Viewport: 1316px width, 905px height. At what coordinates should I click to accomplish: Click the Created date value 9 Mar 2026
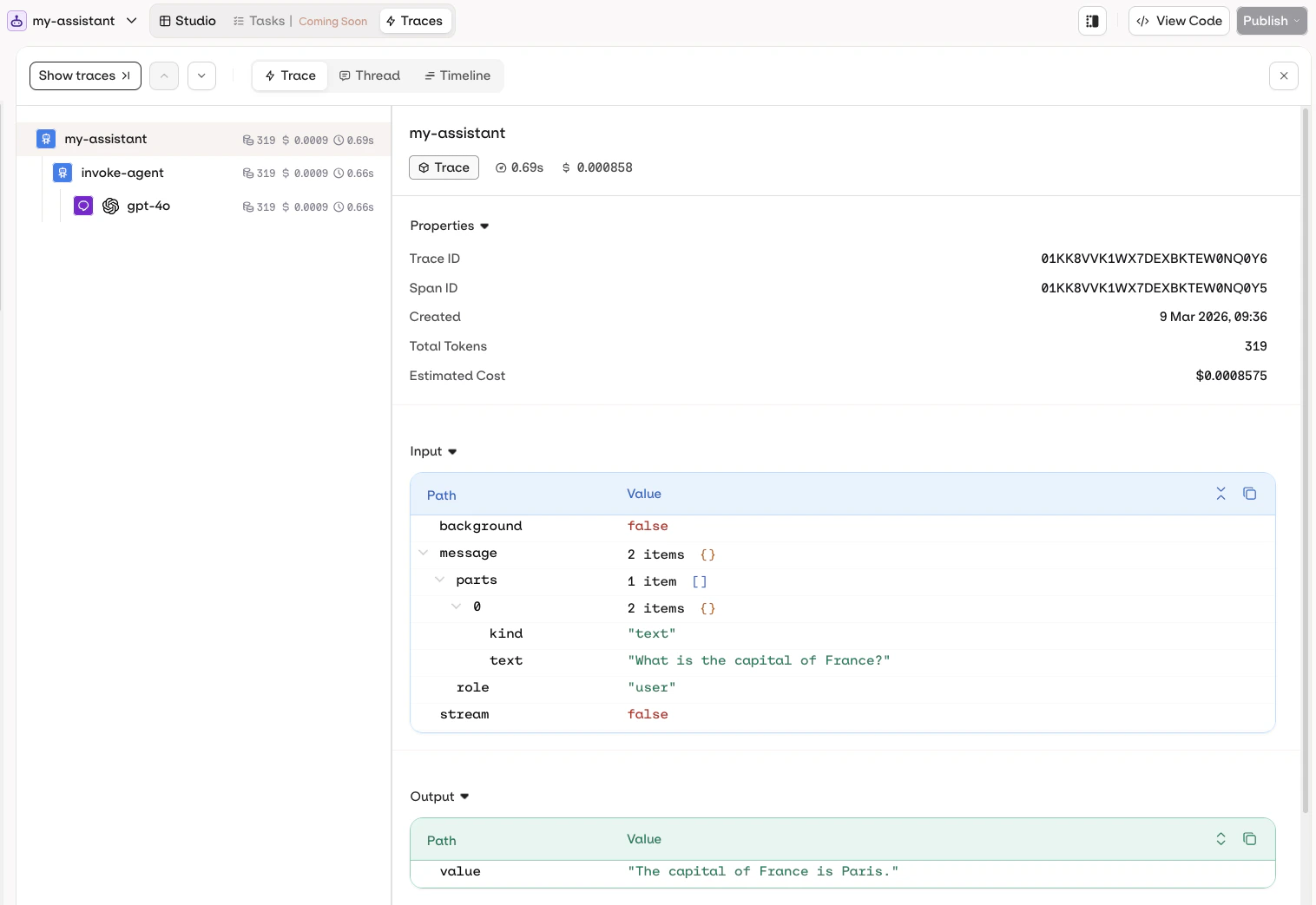pos(1213,317)
